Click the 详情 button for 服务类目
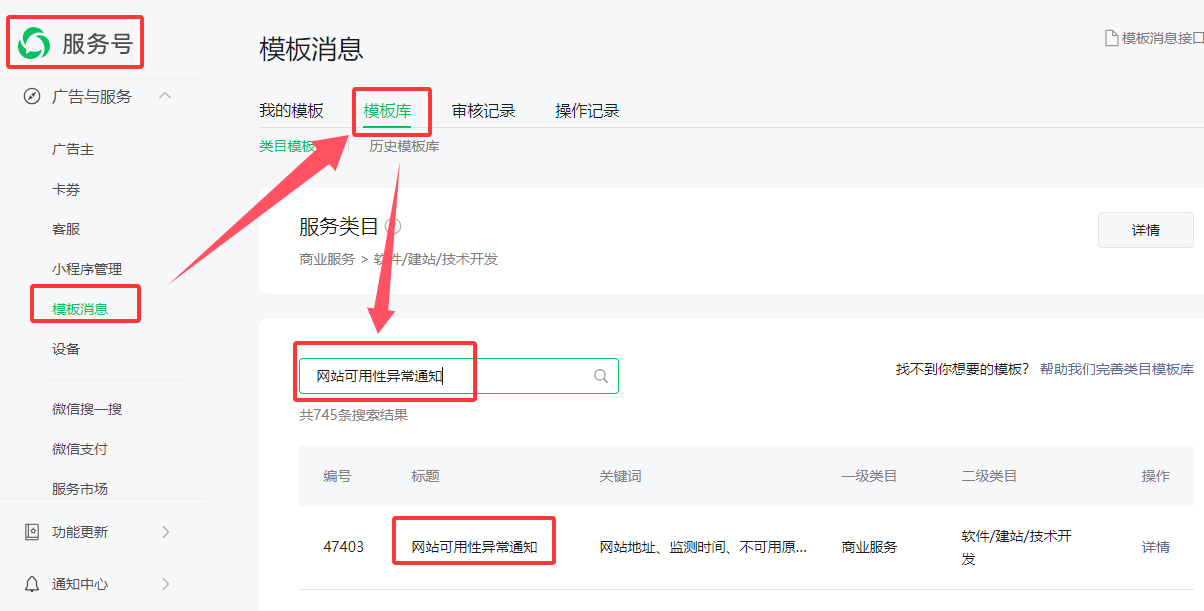The height and width of the screenshot is (611, 1204). coord(1146,230)
